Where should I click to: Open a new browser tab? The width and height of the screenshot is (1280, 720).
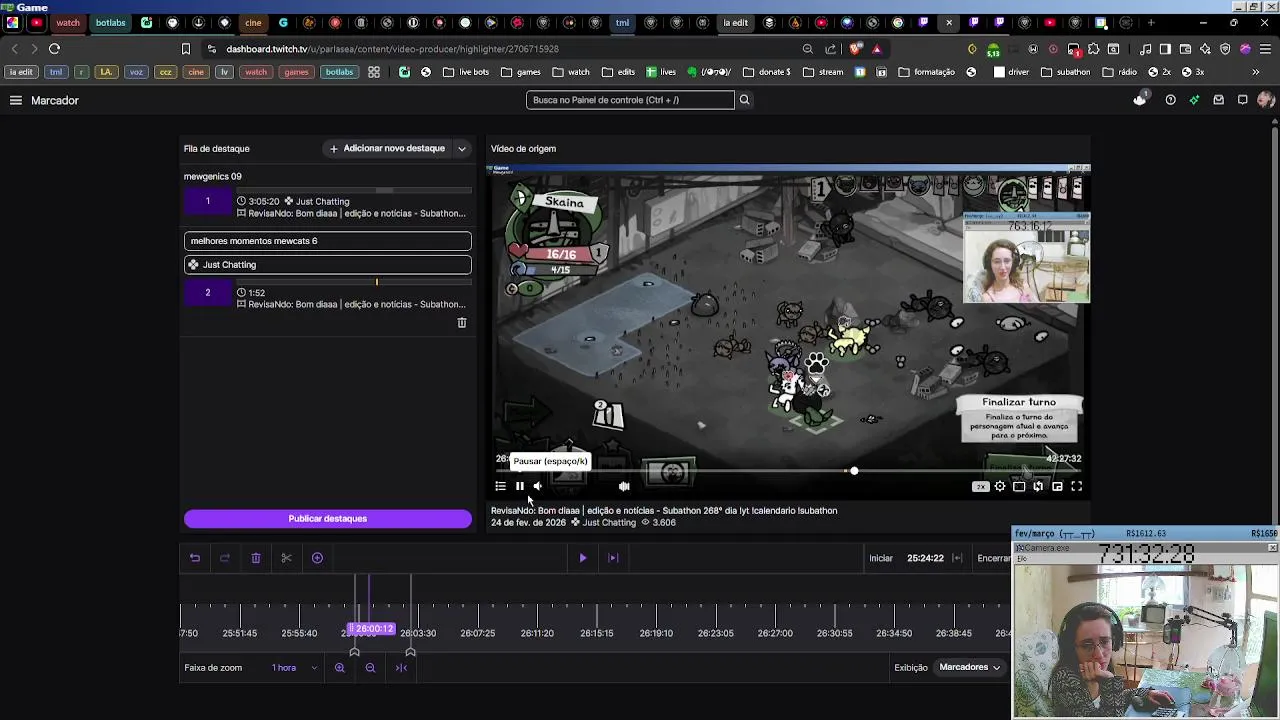click(x=1151, y=23)
